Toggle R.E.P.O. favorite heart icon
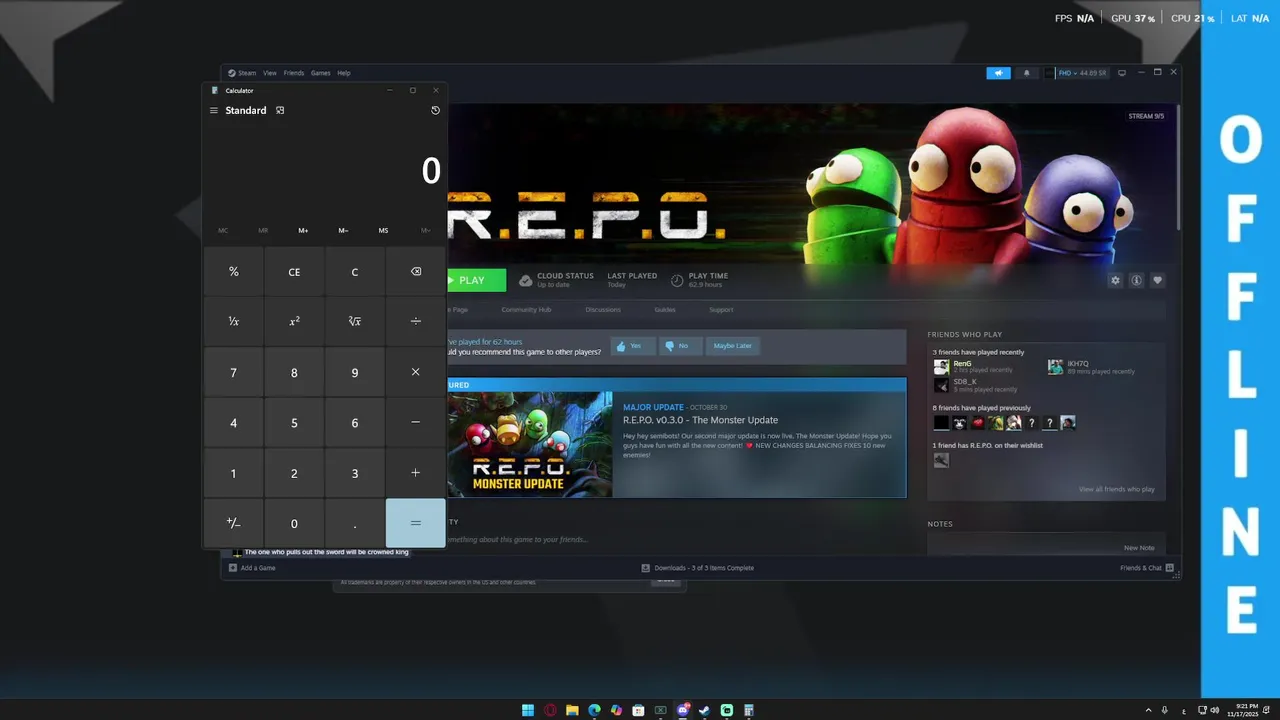 tap(1158, 281)
